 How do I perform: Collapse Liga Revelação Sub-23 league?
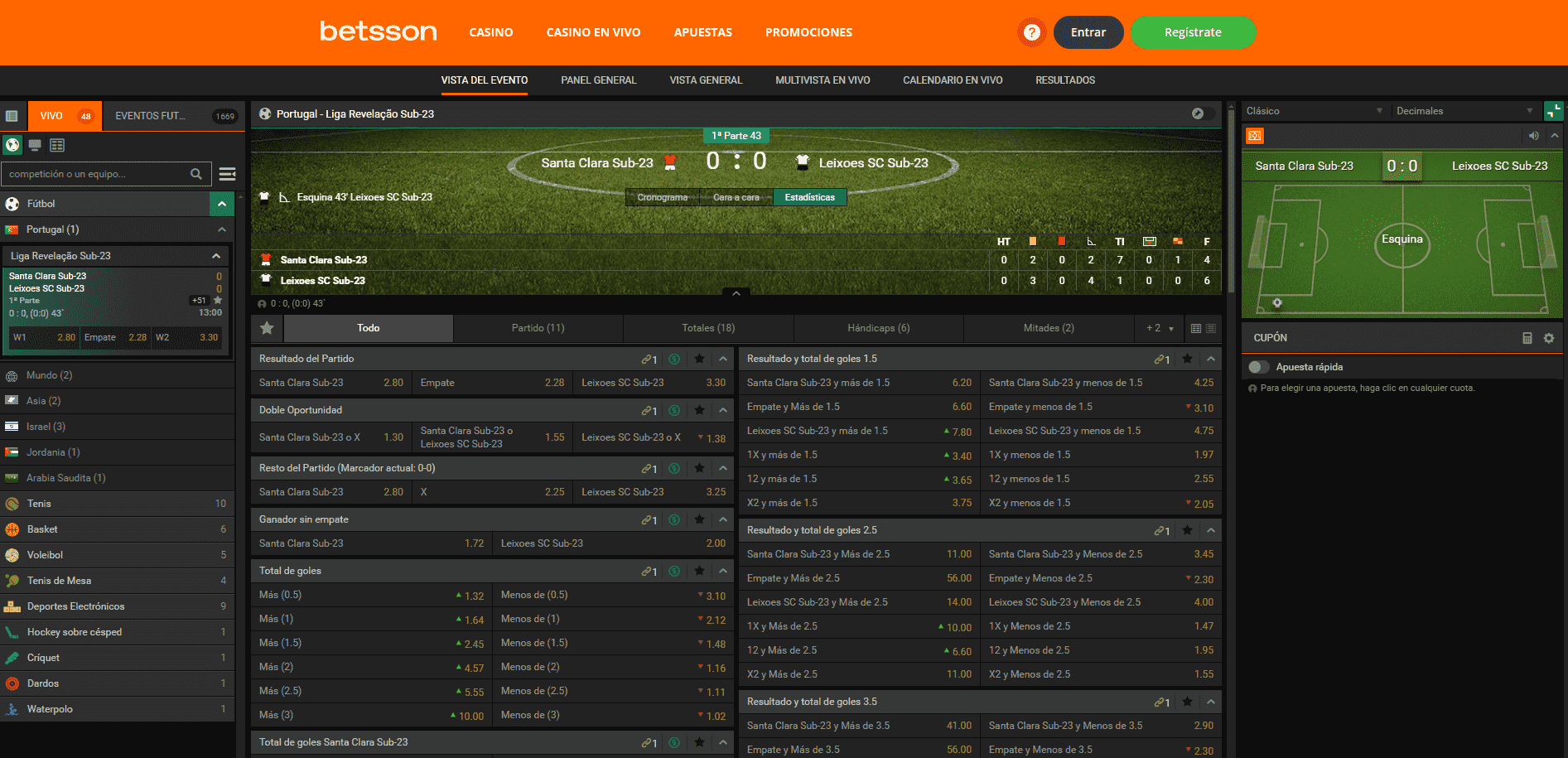pyautogui.click(x=216, y=256)
